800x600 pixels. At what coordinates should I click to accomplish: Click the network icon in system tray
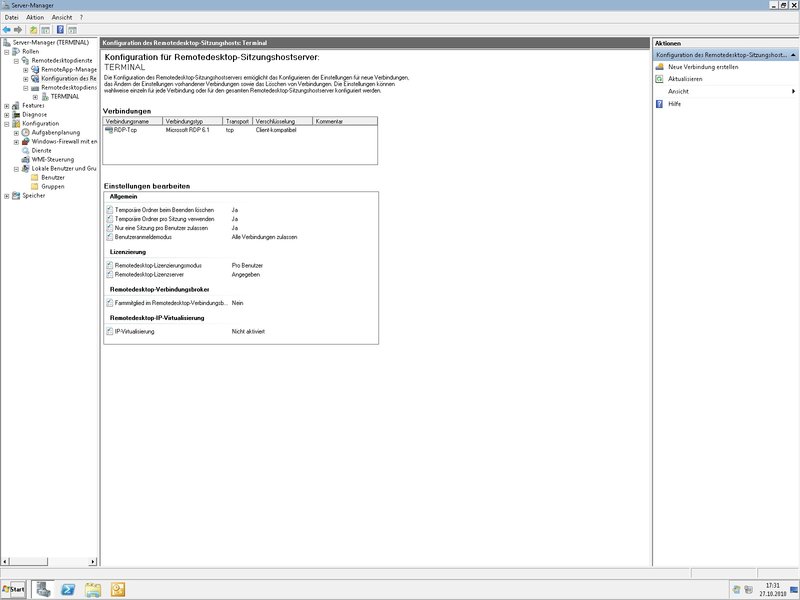[x=748, y=590]
